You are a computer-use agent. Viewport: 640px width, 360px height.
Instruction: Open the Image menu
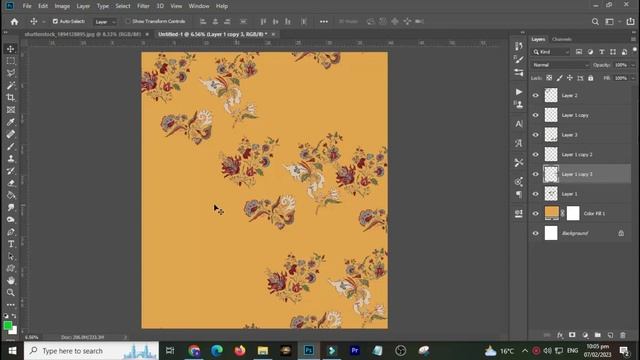[62, 6]
